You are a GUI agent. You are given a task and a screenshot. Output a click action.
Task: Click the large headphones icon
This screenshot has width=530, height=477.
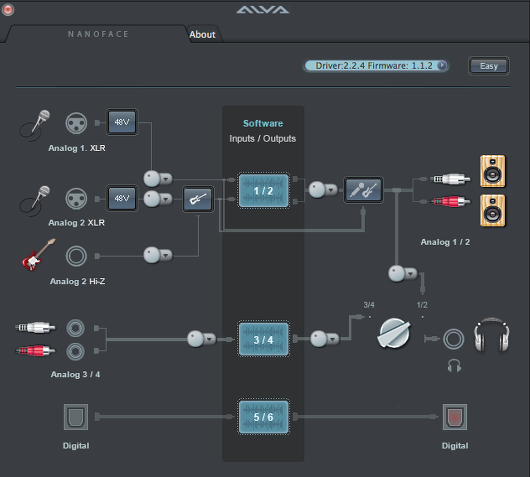pos(492,335)
